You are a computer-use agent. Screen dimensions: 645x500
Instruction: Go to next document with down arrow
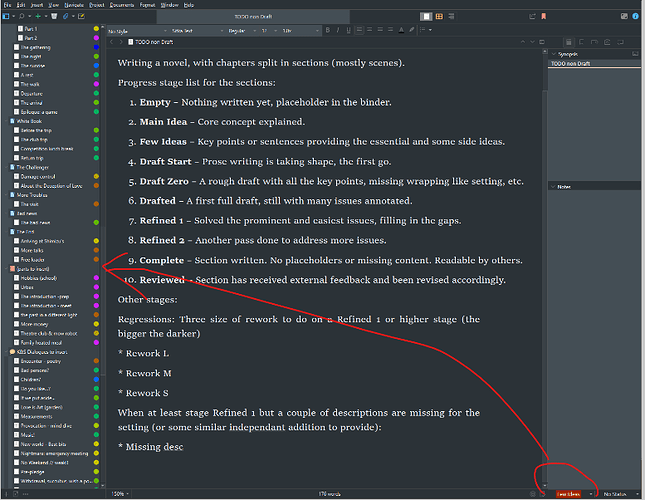(x=532, y=42)
